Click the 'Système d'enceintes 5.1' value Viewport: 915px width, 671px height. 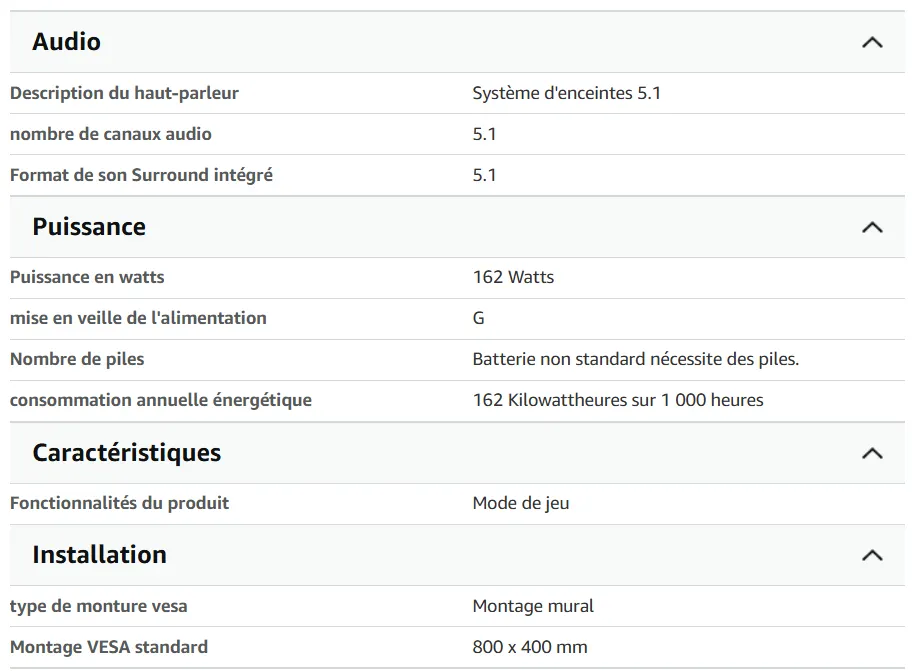tap(566, 93)
